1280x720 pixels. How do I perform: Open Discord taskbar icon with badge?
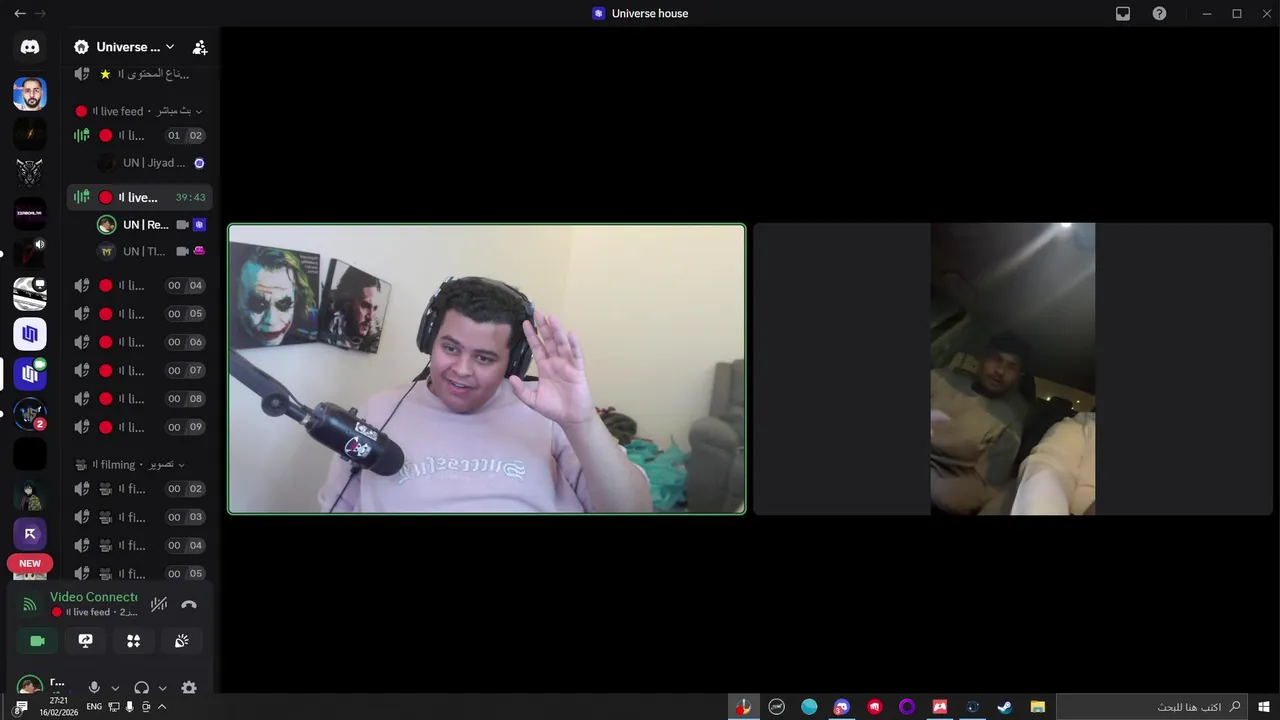(842, 707)
